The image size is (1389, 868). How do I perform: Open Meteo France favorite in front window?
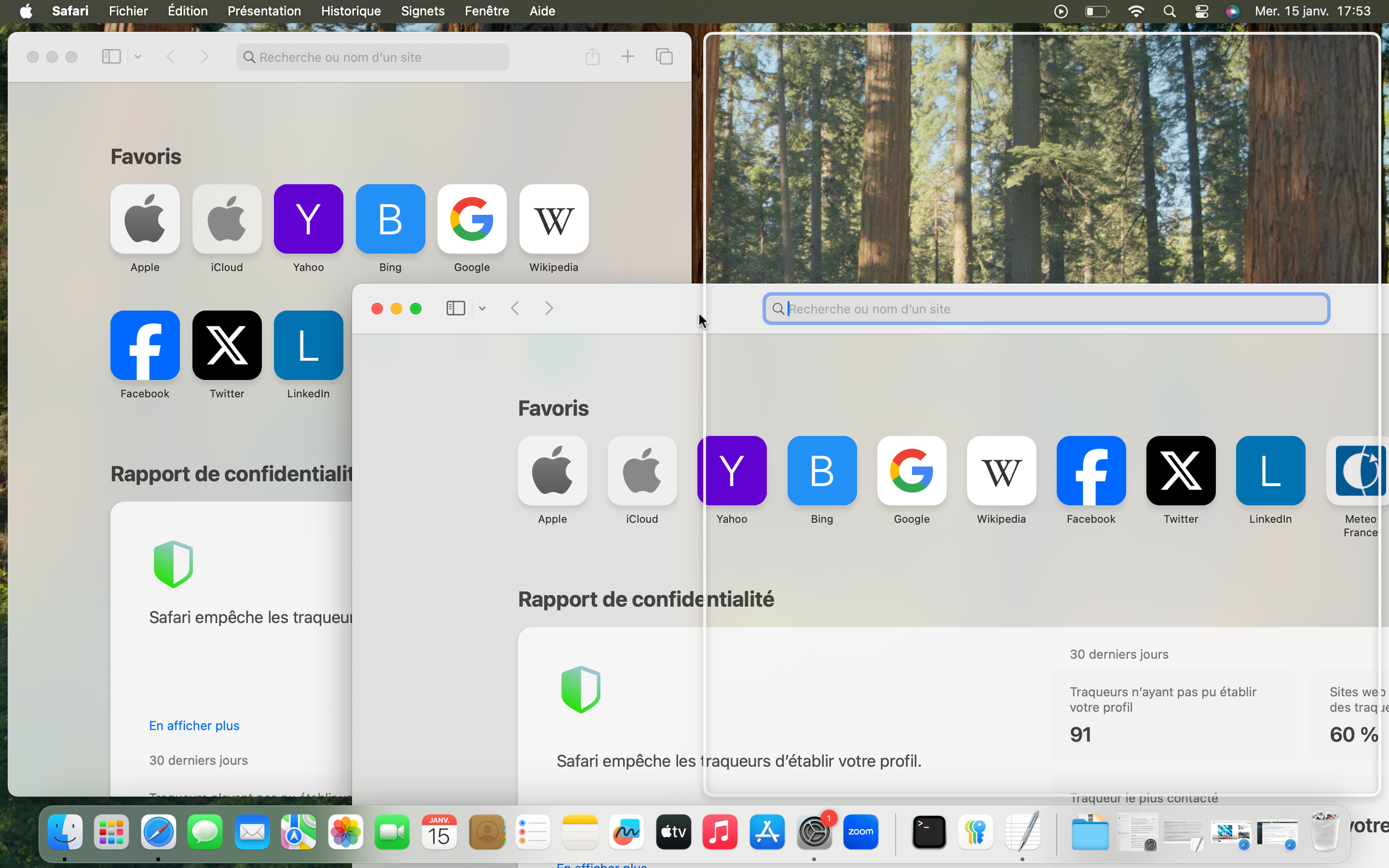click(1358, 471)
